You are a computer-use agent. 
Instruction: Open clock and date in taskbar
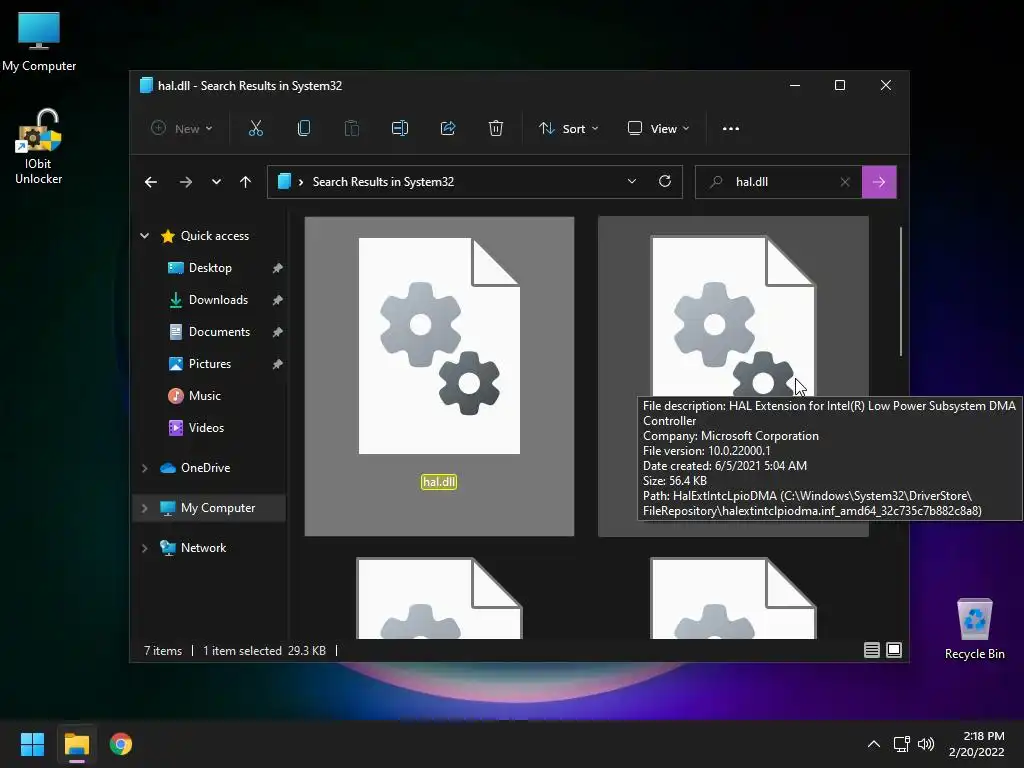(x=976, y=744)
